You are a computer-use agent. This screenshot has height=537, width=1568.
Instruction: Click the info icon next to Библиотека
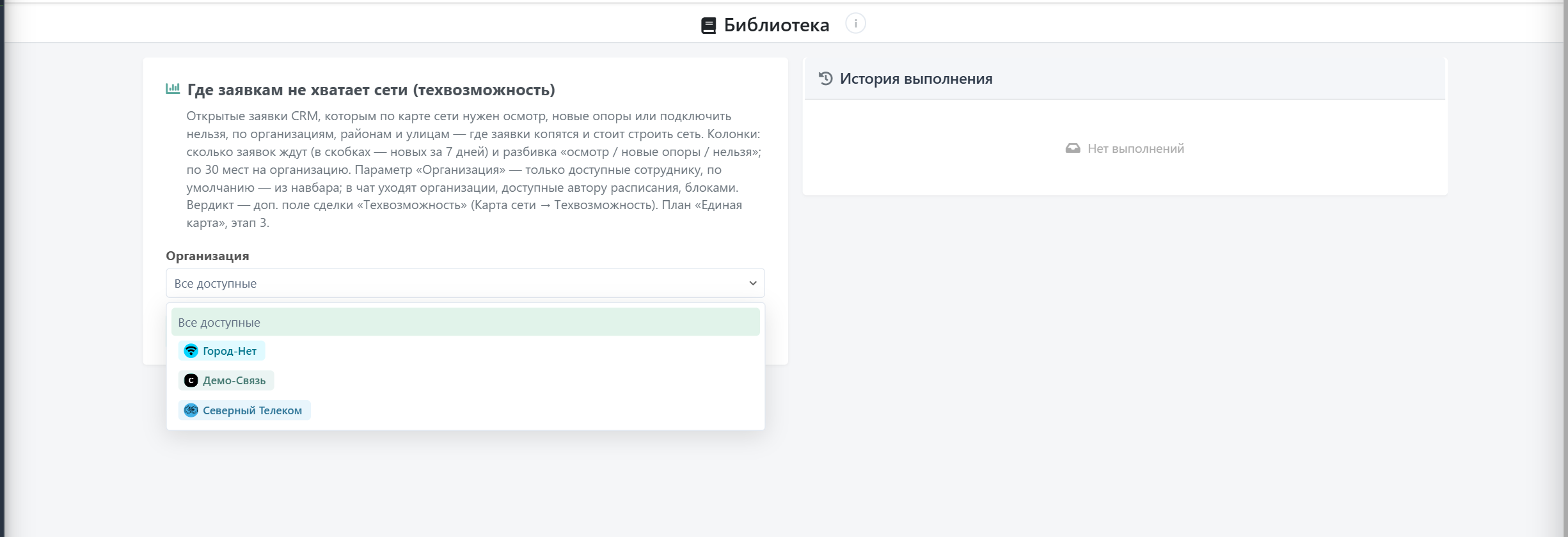[x=855, y=24]
